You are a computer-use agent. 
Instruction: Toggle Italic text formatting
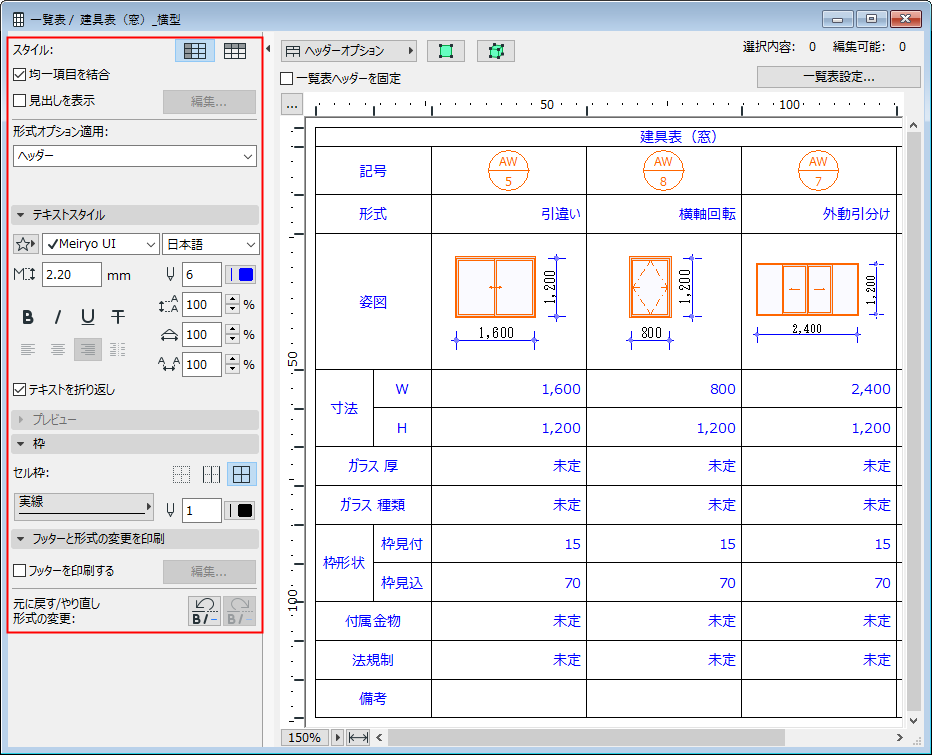[58, 317]
